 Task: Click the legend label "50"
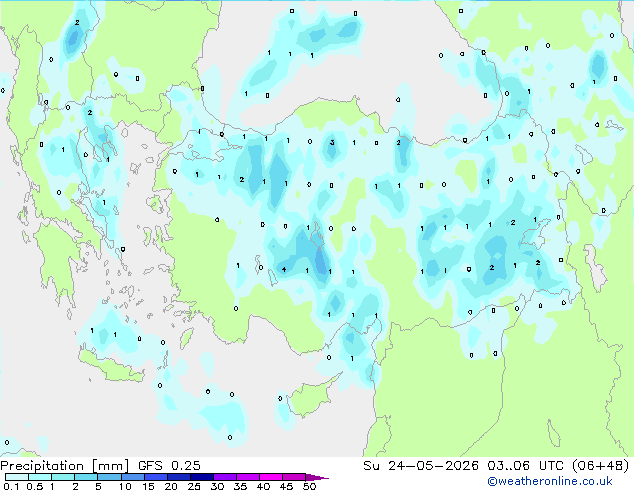coord(309,486)
